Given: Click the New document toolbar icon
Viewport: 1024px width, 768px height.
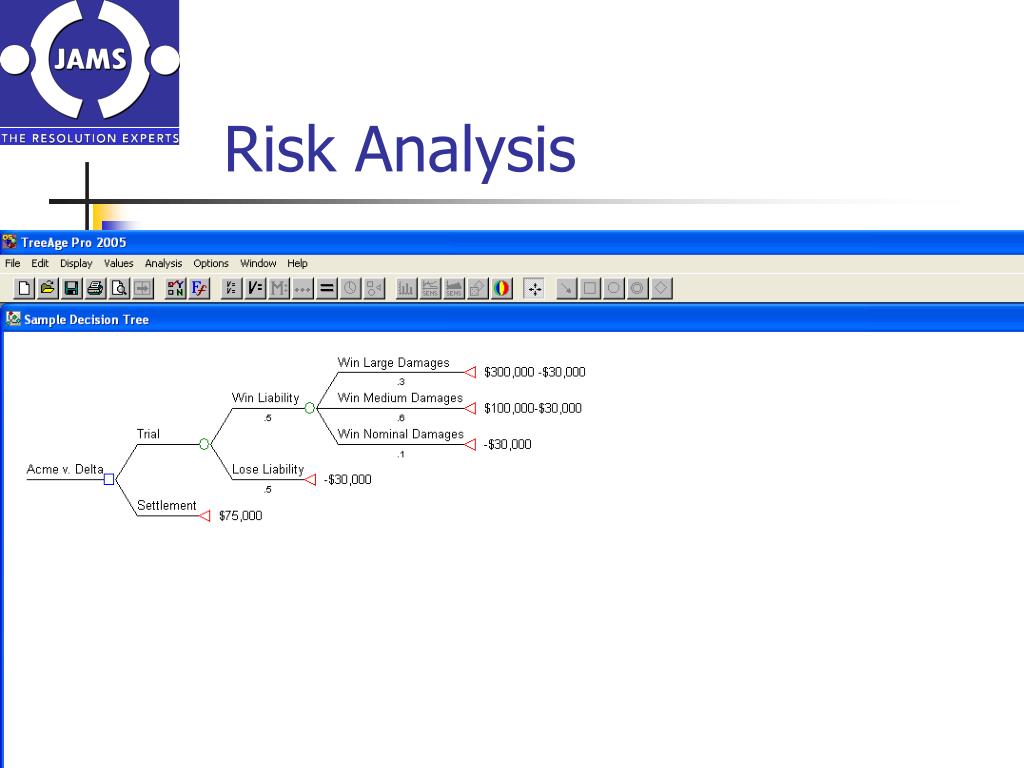Looking at the screenshot, I should 25,288.
